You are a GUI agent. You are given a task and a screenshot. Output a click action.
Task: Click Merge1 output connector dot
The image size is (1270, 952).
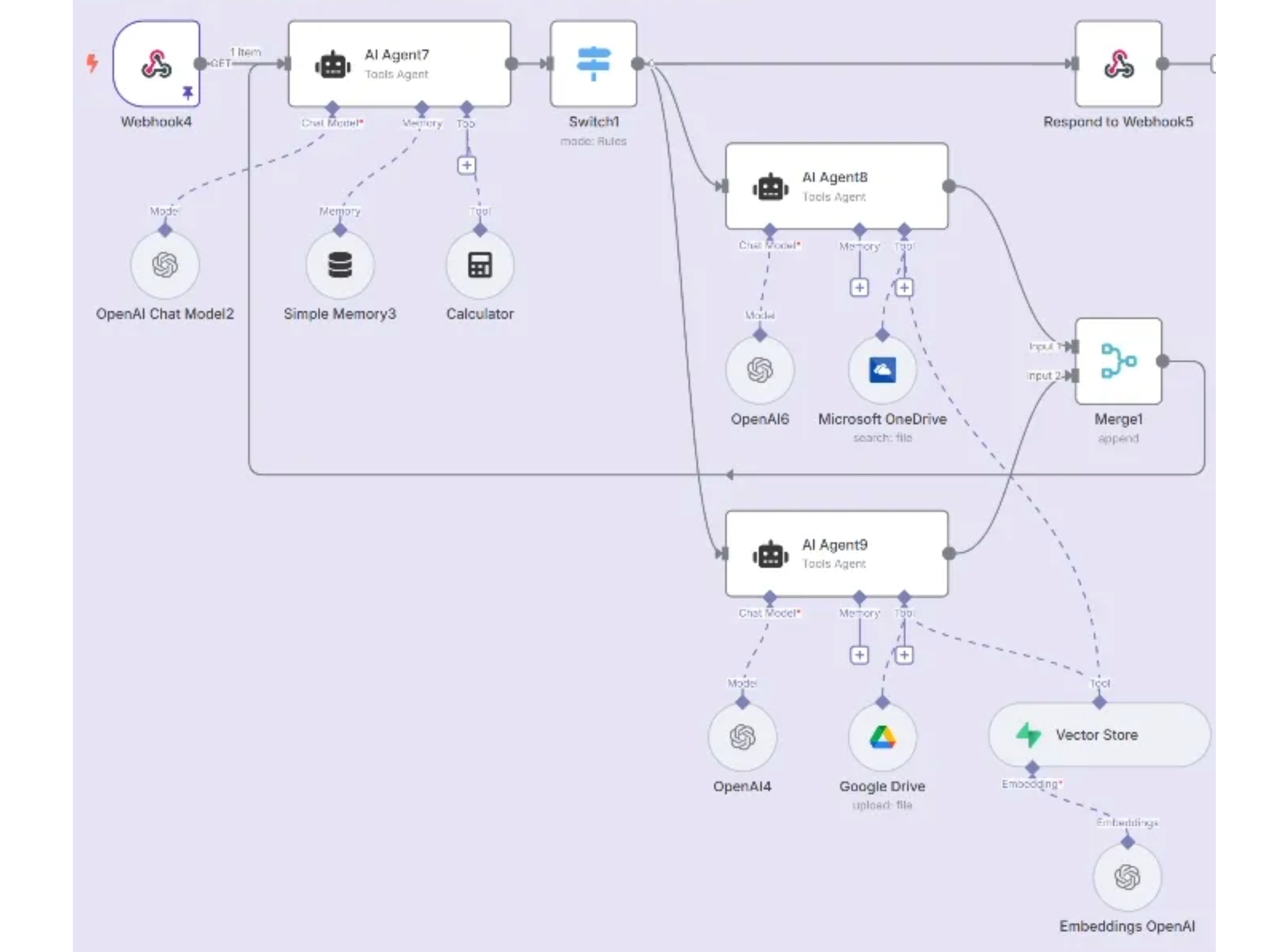point(1163,361)
